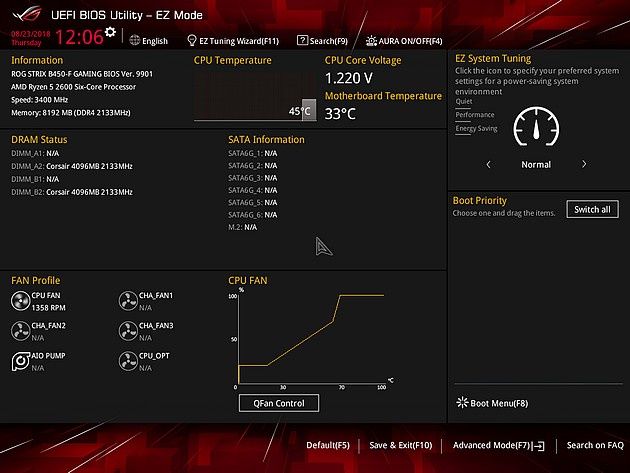
Task: Click the Switch all button
Action: pyautogui.click(x=592, y=209)
